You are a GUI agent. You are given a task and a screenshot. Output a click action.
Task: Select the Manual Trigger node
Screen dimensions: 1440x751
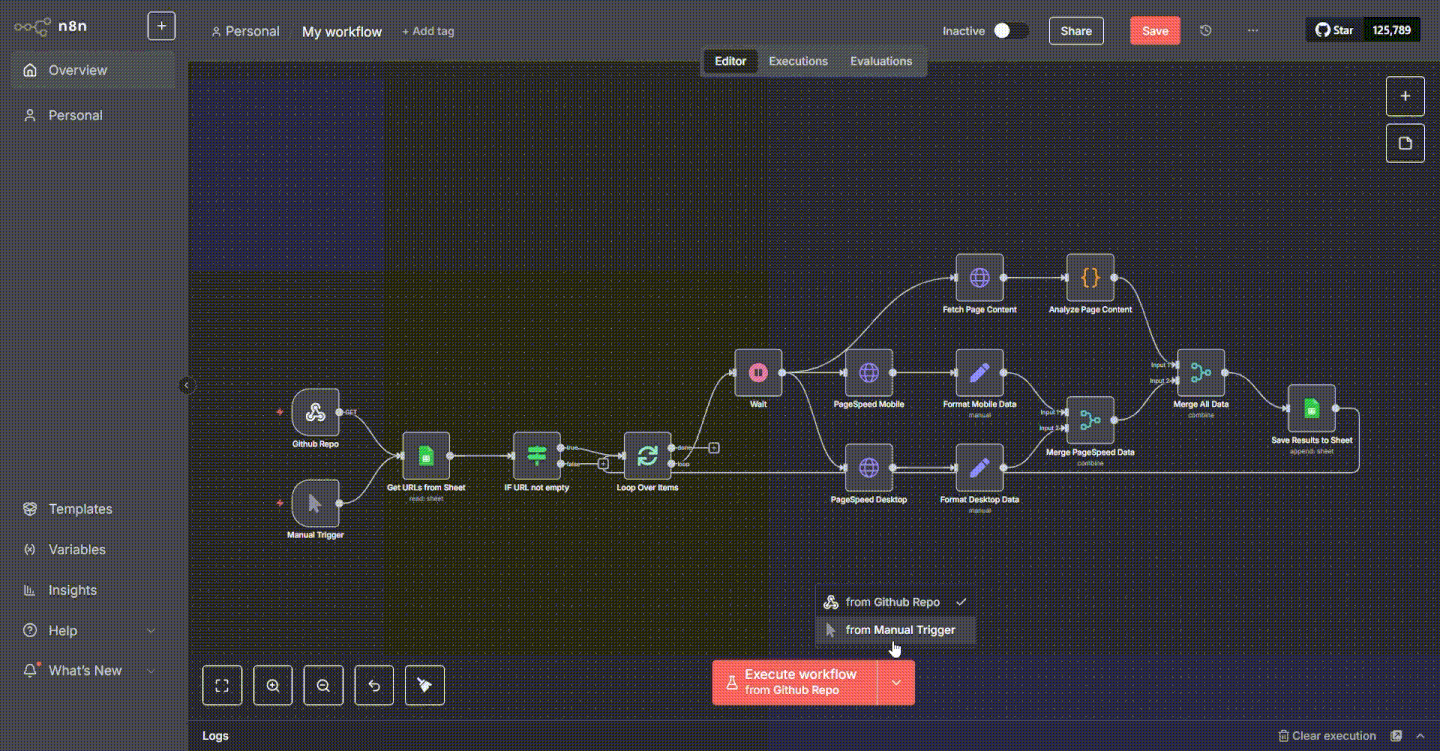315,502
